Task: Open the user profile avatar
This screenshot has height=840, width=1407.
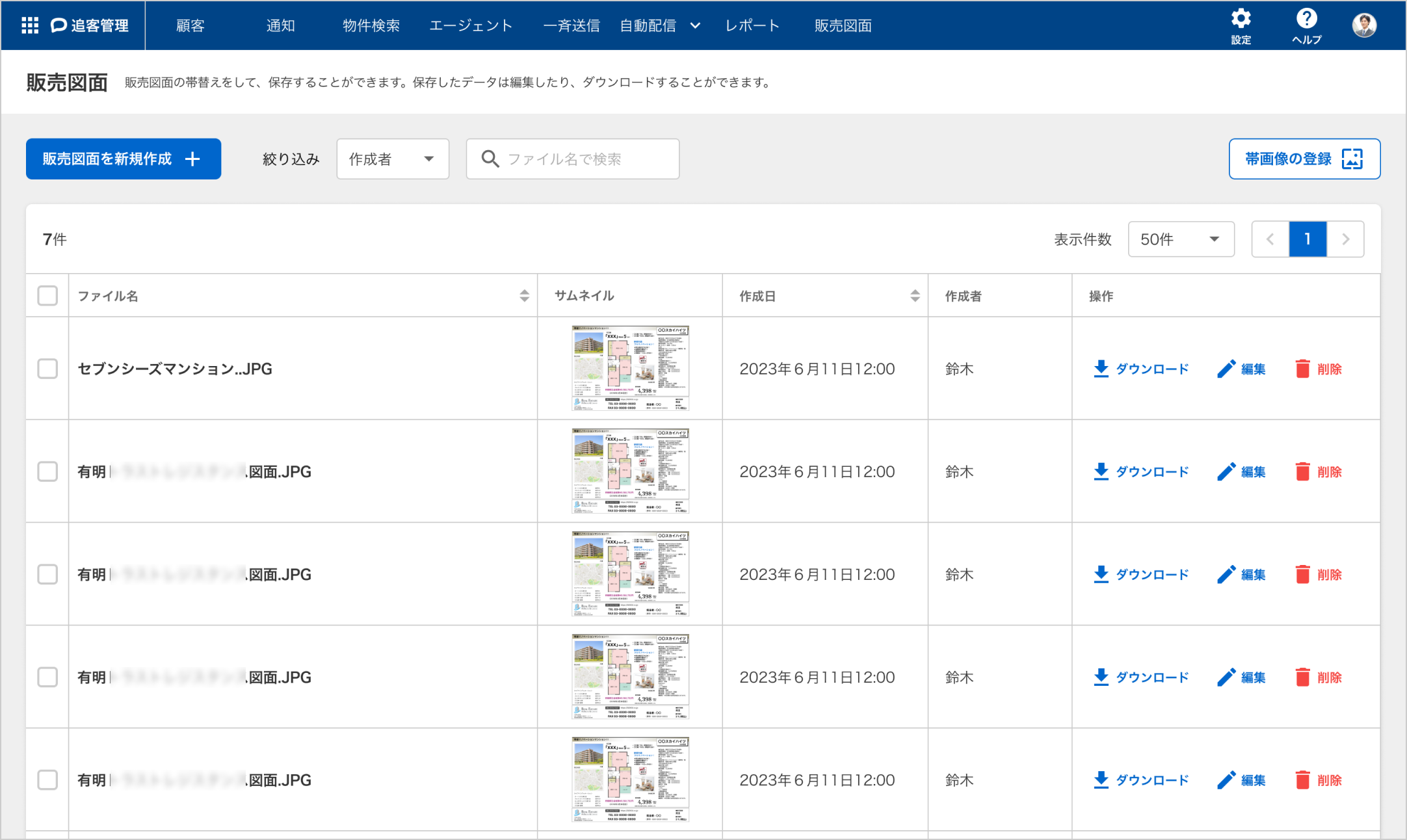Action: (x=1364, y=25)
